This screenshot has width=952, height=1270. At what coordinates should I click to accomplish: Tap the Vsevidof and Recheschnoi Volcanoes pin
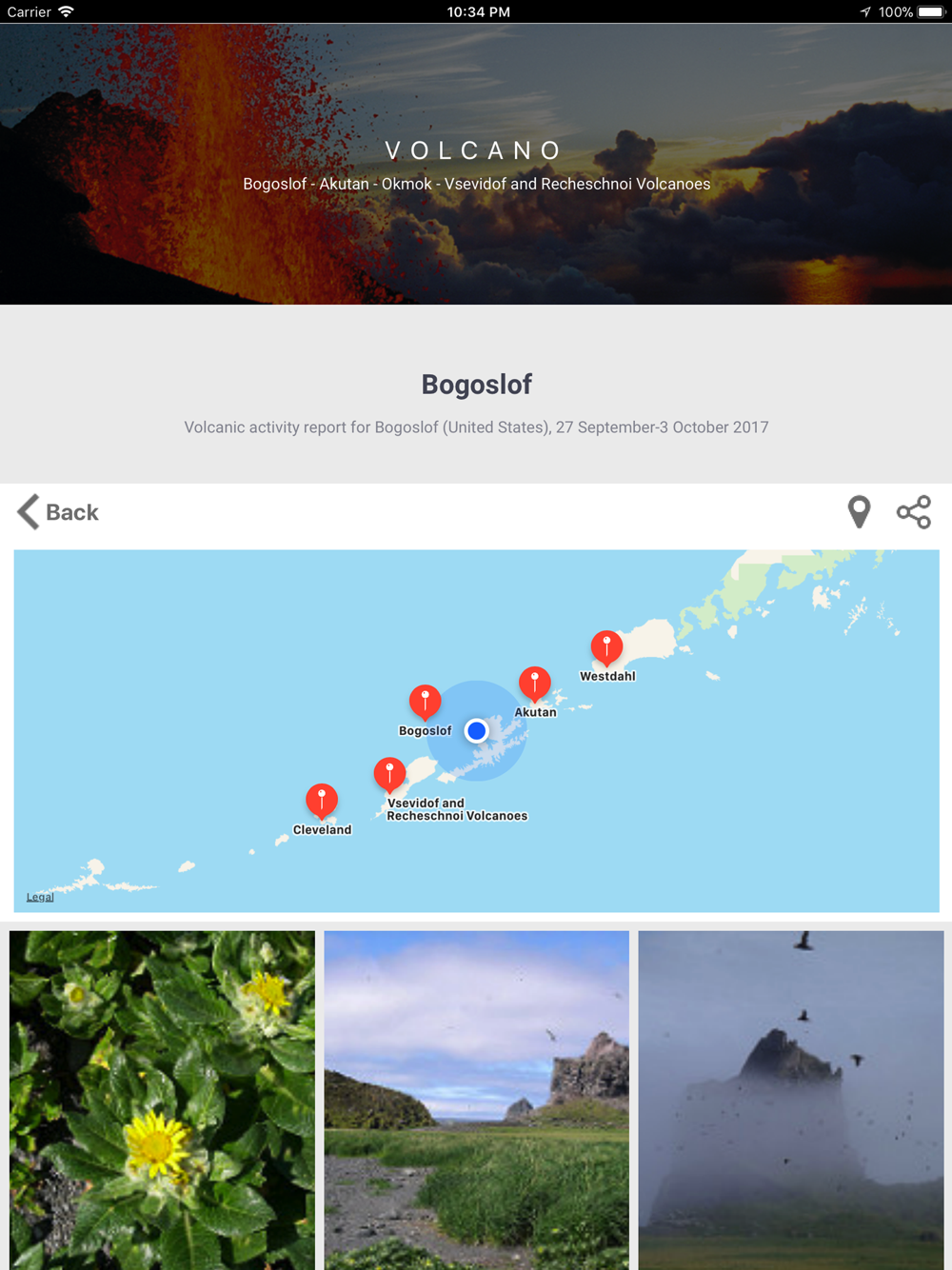click(389, 776)
